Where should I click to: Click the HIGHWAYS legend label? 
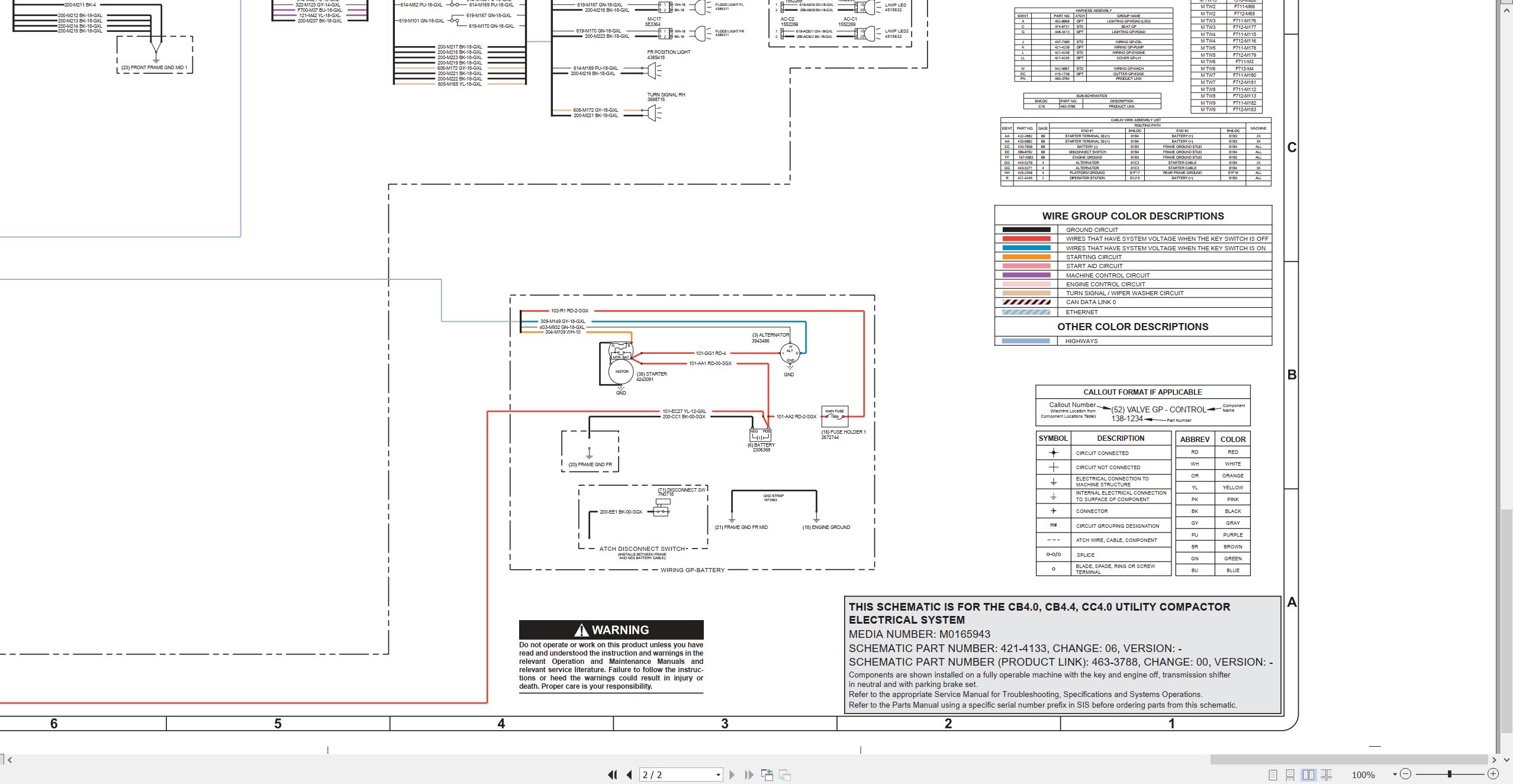[x=1081, y=341]
